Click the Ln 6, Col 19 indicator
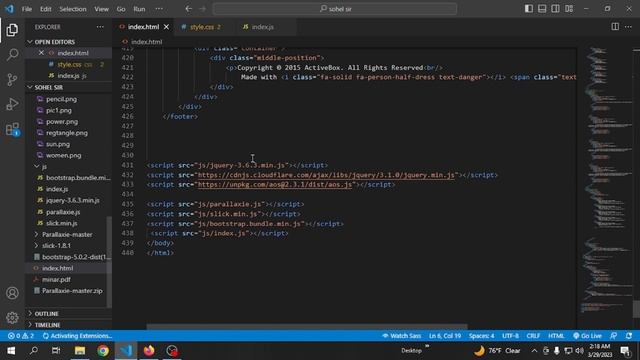 (x=444, y=336)
